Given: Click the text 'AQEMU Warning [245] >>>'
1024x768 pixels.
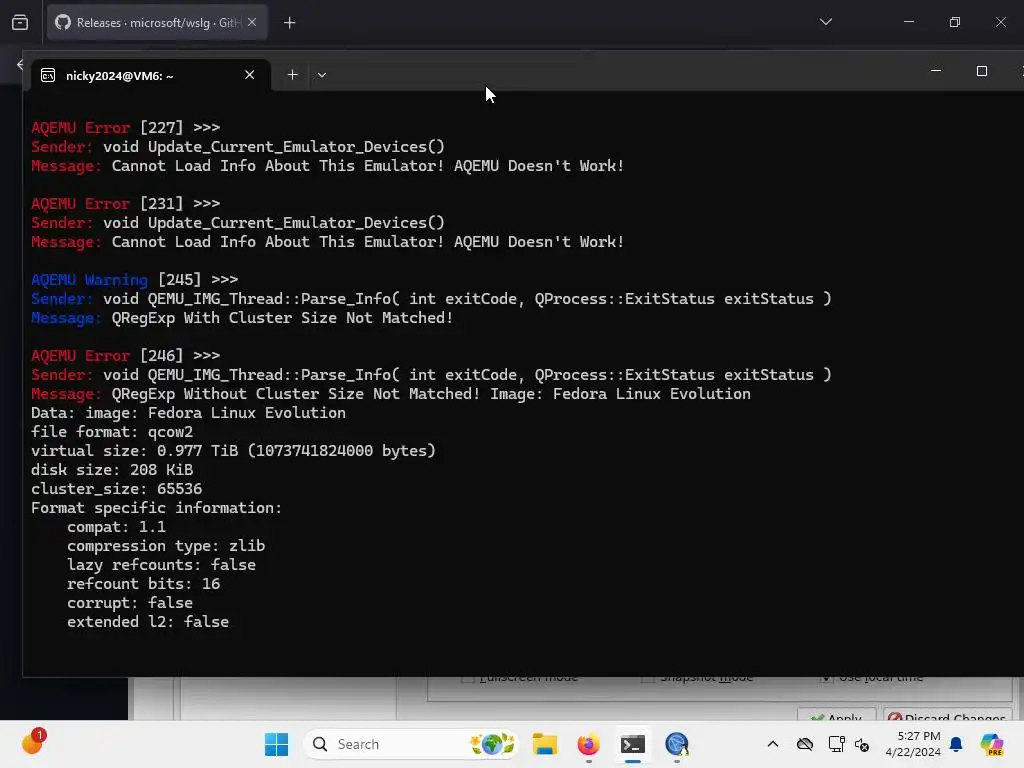Looking at the screenshot, I should tap(135, 280).
